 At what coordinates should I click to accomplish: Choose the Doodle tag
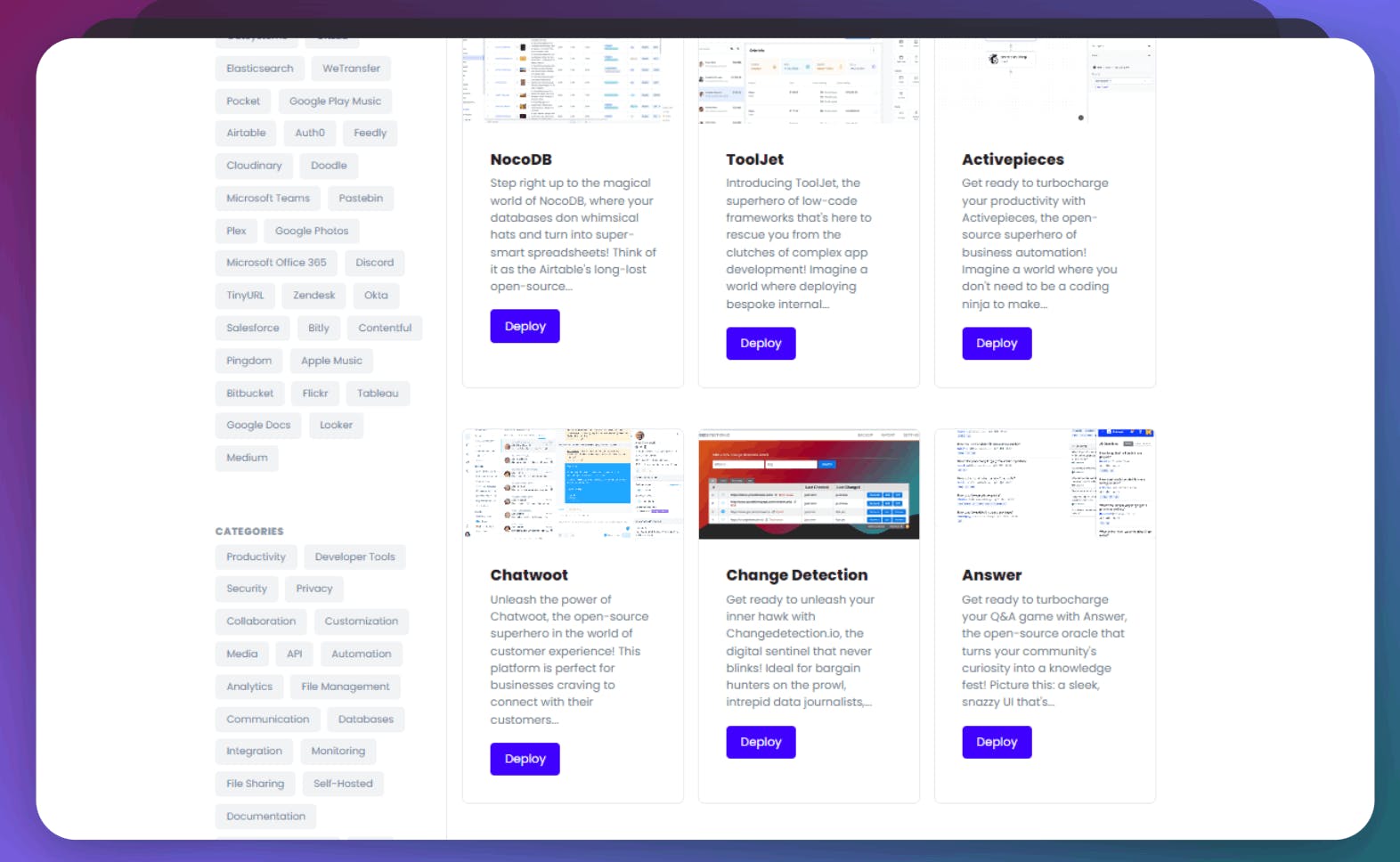pyautogui.click(x=329, y=166)
